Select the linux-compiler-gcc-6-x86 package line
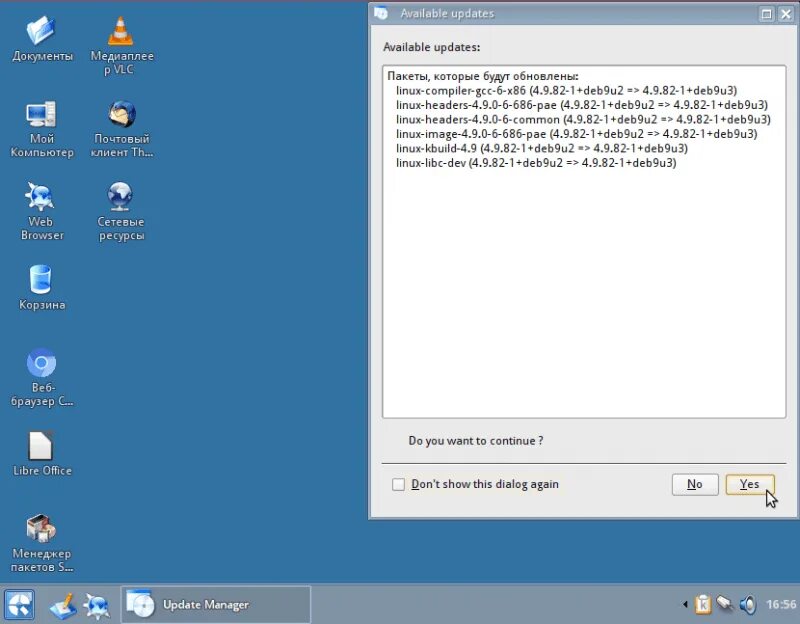 click(x=566, y=91)
